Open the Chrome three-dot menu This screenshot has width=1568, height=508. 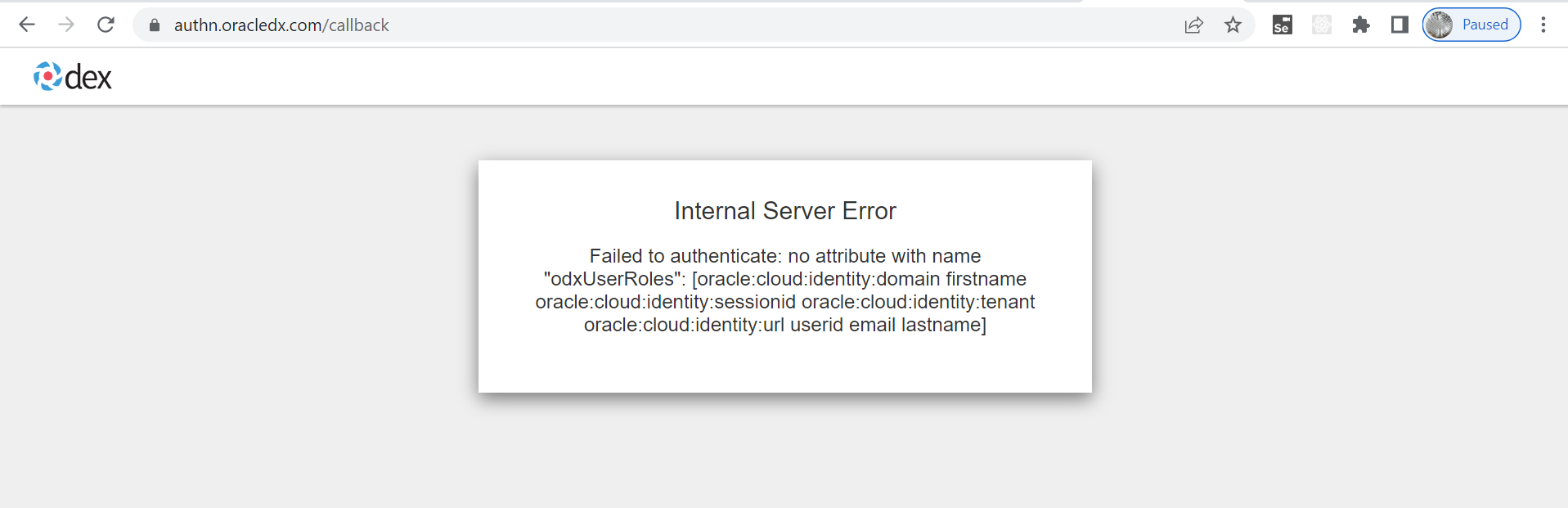1543,25
